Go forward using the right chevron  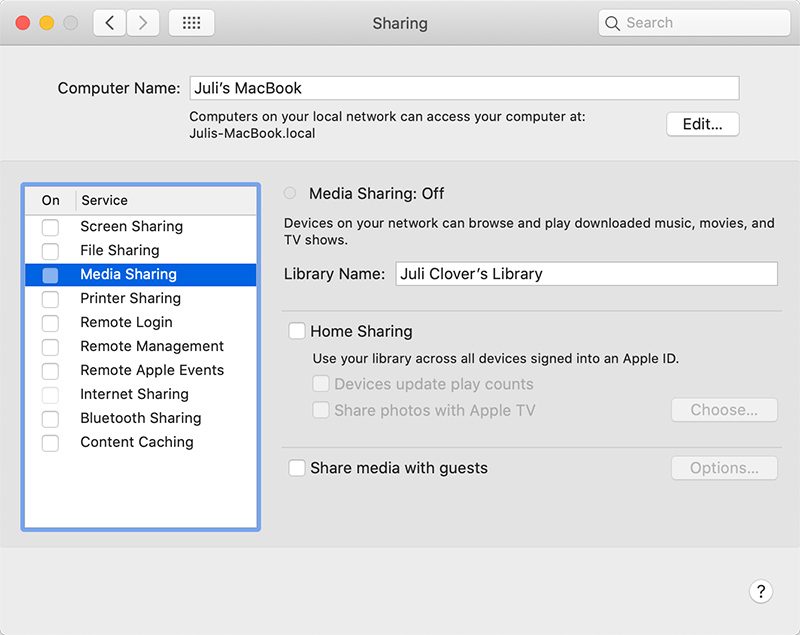[143, 23]
